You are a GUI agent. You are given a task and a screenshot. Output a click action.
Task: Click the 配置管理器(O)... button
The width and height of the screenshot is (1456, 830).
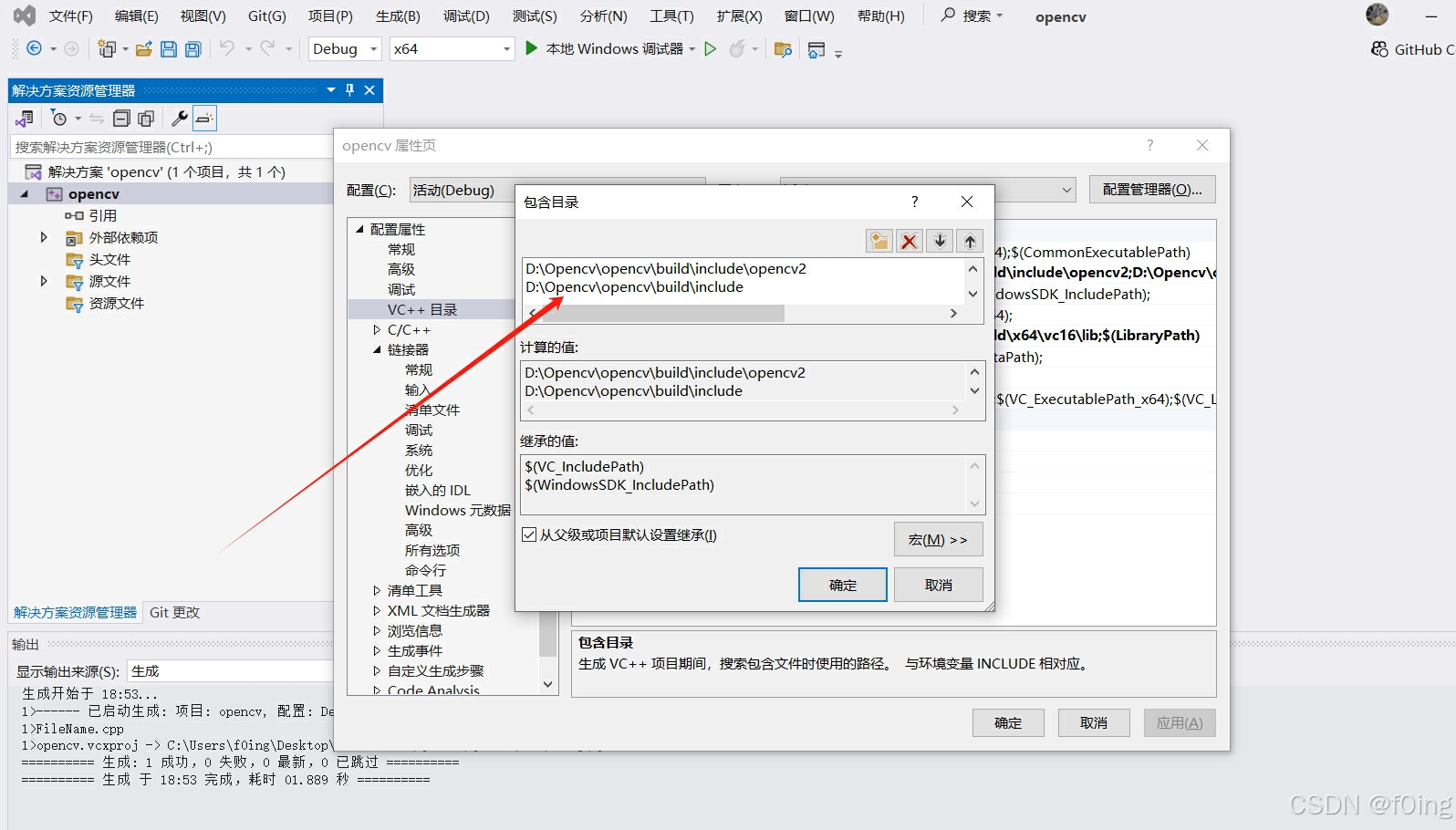(1152, 190)
